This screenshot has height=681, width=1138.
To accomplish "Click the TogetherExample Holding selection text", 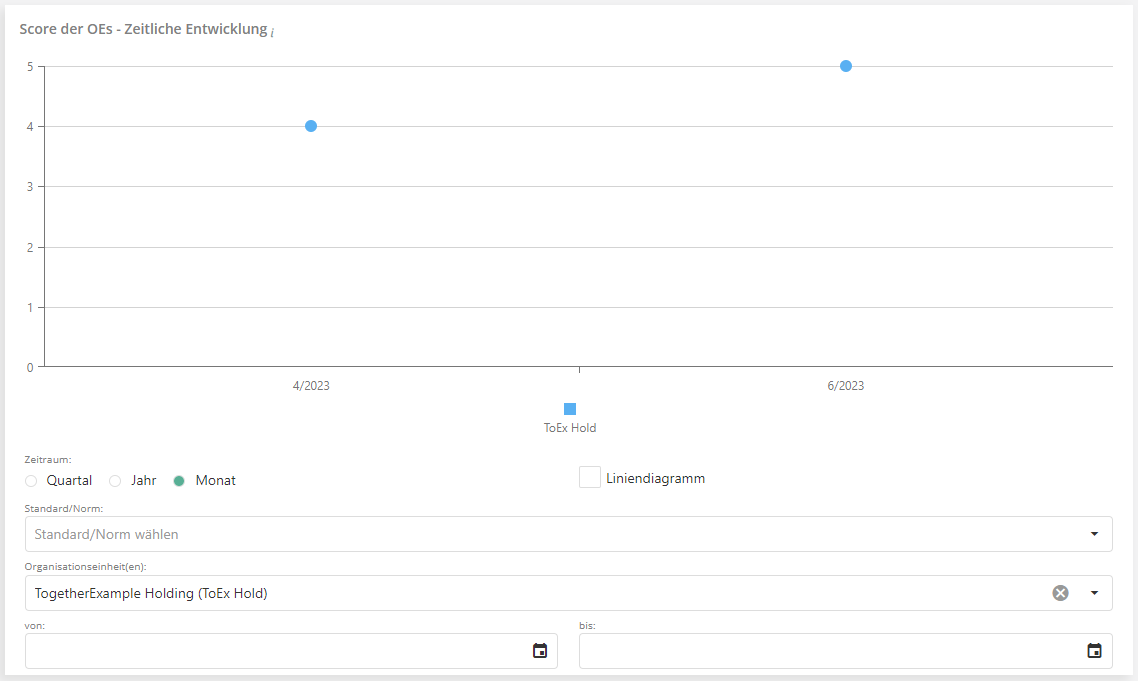I will pyautogui.click(x=151, y=593).
